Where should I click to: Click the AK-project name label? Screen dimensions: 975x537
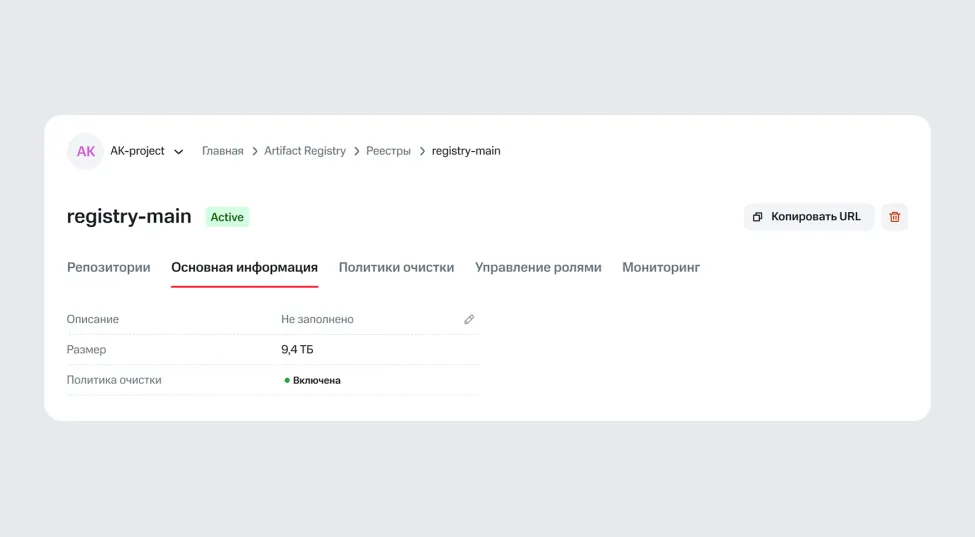137,151
